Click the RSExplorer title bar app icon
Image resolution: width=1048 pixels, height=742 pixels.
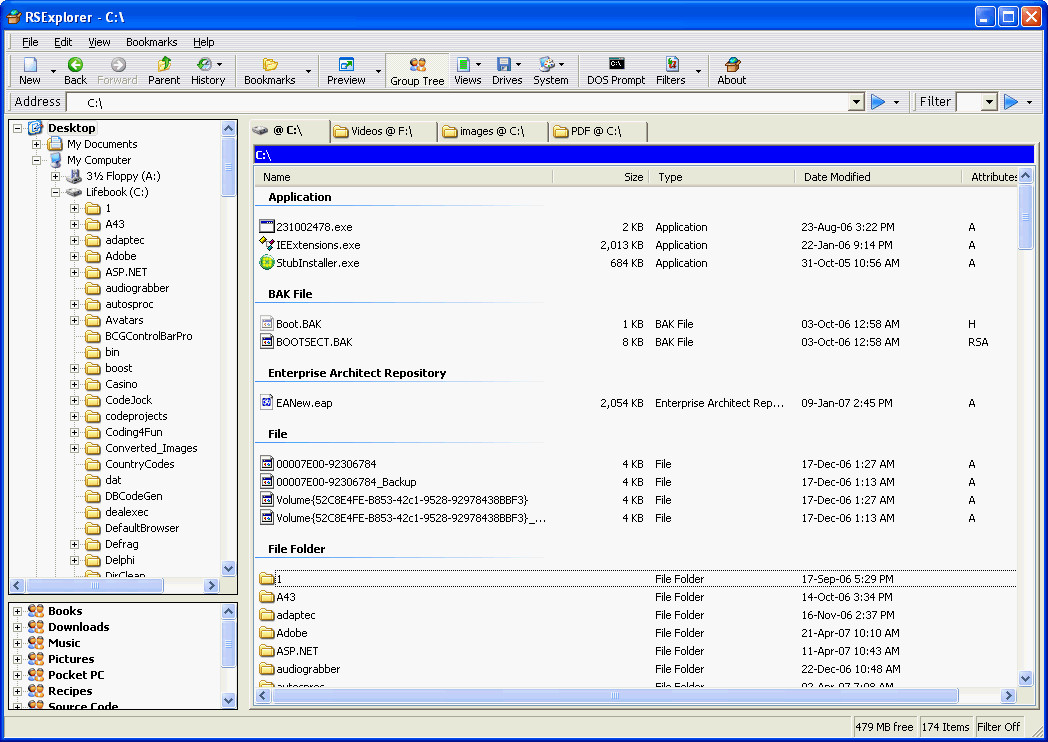pyautogui.click(x=13, y=17)
